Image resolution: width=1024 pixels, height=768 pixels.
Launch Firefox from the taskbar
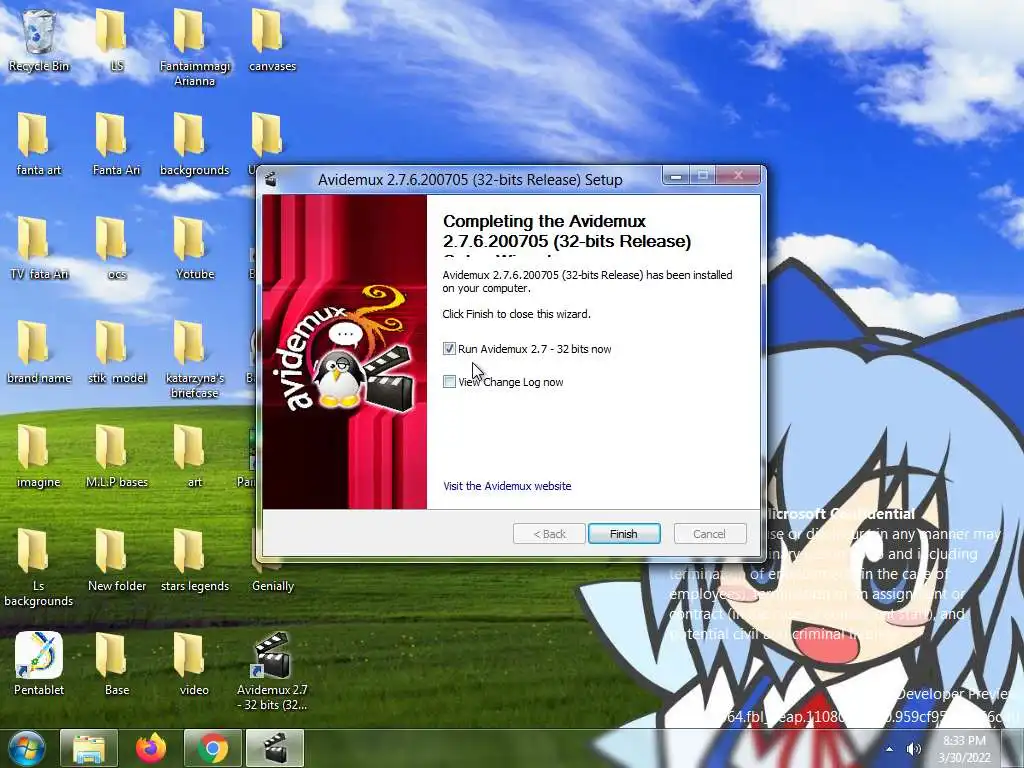click(151, 748)
